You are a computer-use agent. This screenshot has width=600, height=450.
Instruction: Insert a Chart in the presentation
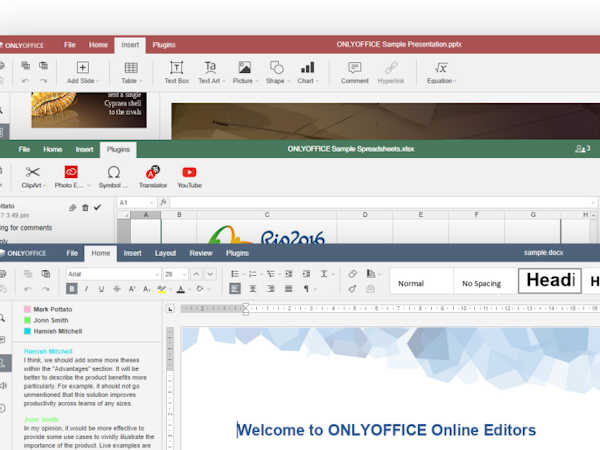click(x=308, y=73)
